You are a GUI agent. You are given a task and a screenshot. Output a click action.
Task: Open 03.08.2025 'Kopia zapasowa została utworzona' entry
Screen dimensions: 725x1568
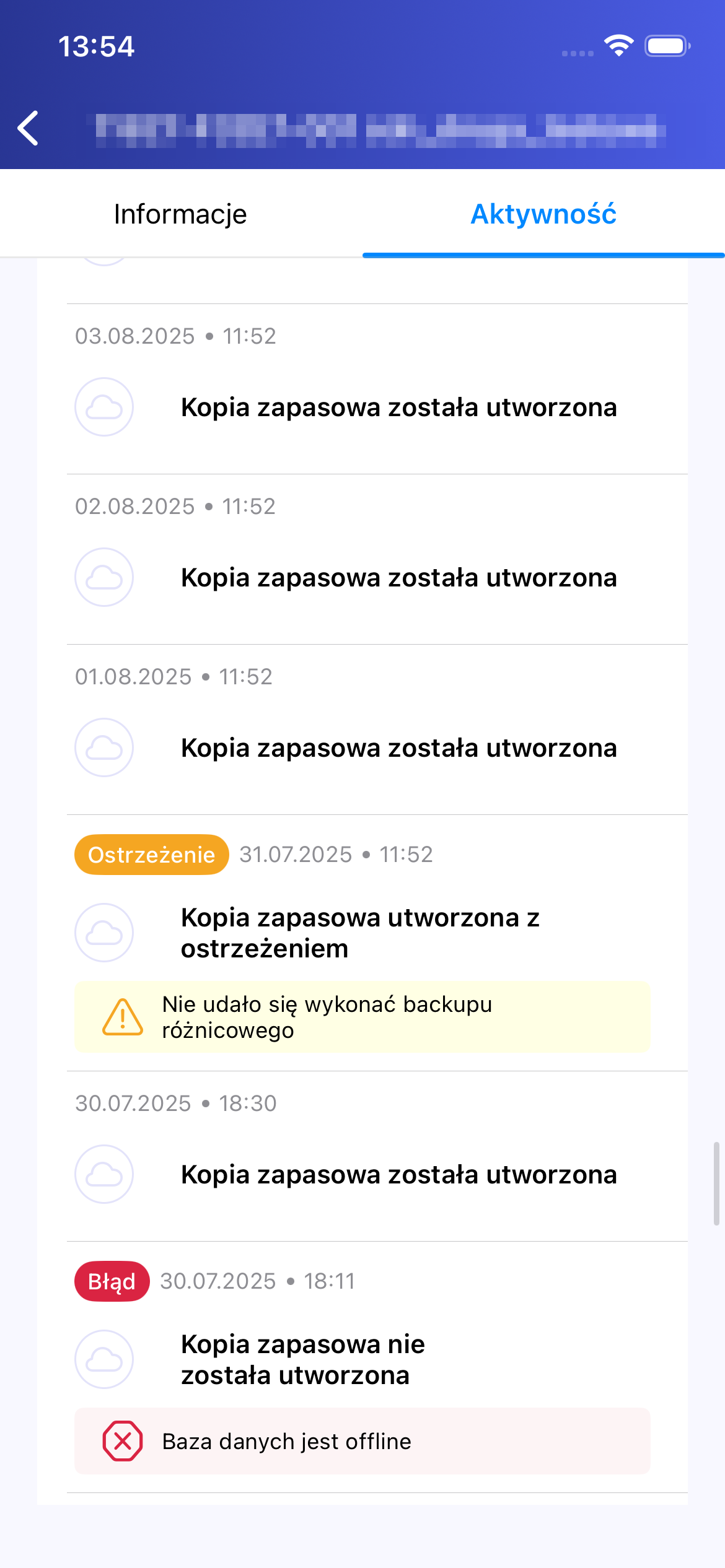398,407
